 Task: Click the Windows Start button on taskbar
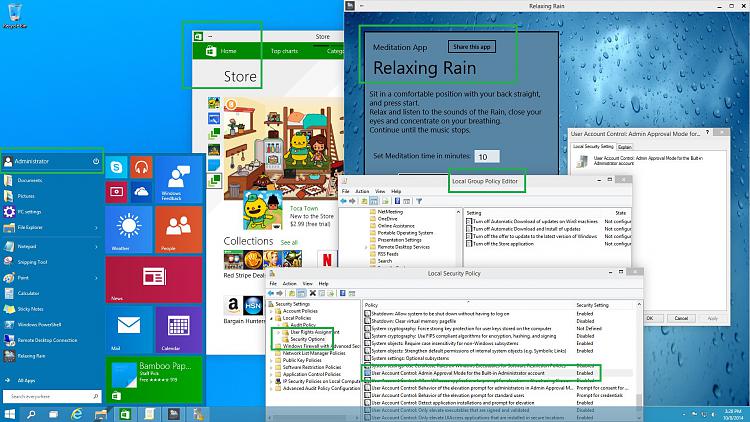click(x=9, y=414)
